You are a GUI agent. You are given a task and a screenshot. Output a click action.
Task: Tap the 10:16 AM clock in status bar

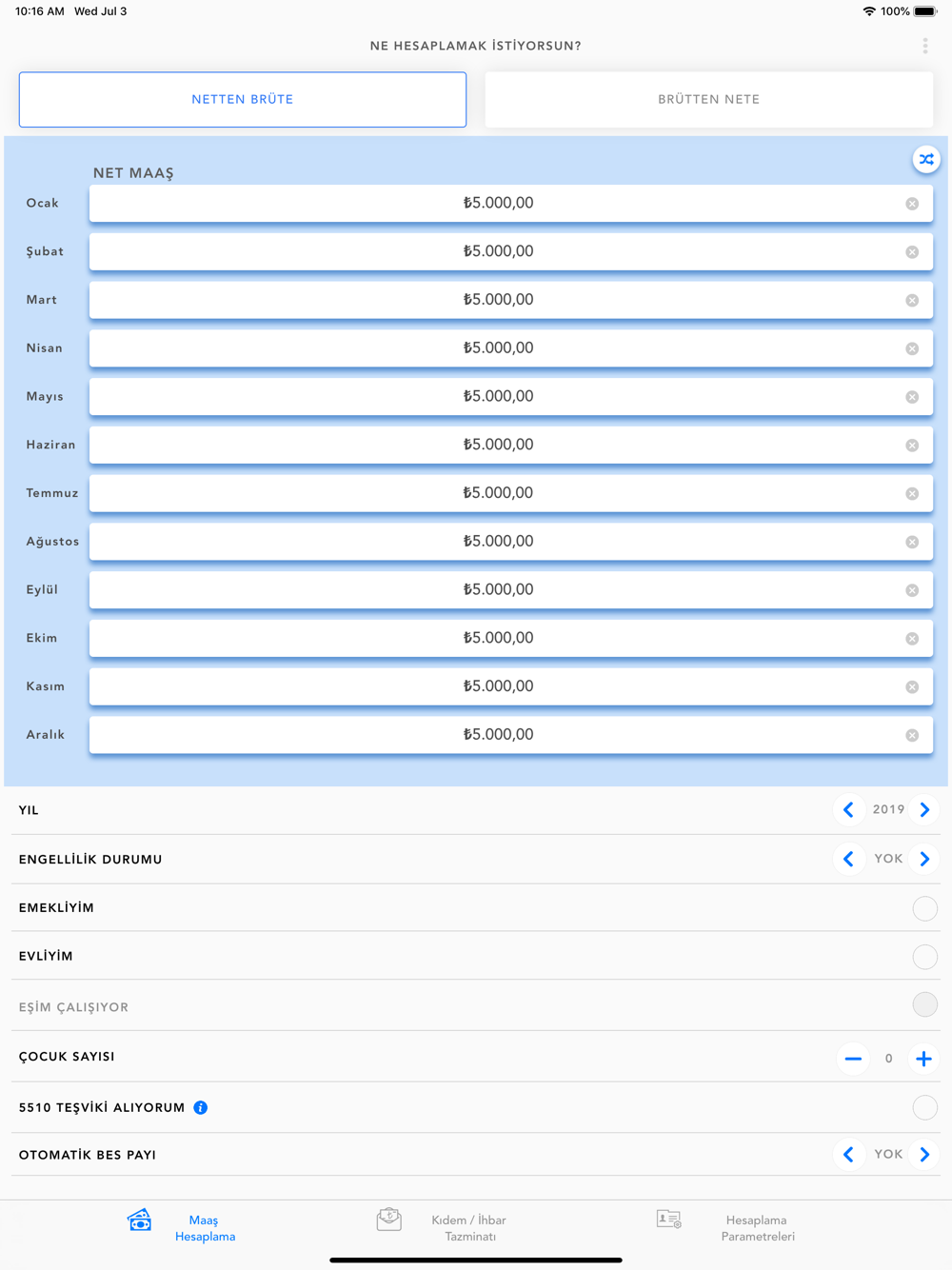[40, 11]
